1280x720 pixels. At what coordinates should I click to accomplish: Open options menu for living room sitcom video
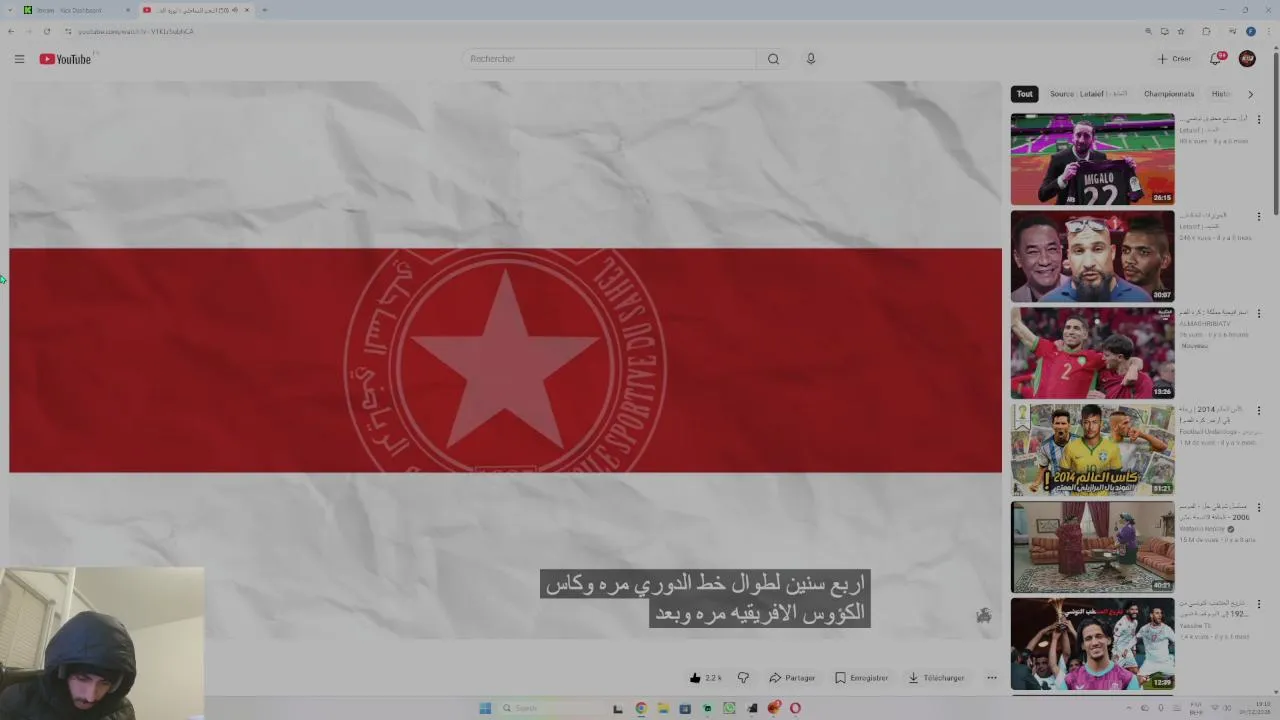tap(1259, 507)
